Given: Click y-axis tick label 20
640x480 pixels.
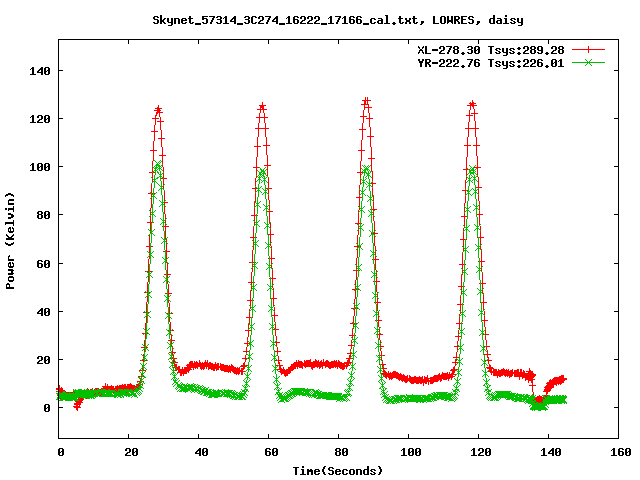Looking at the screenshot, I should point(43,360).
